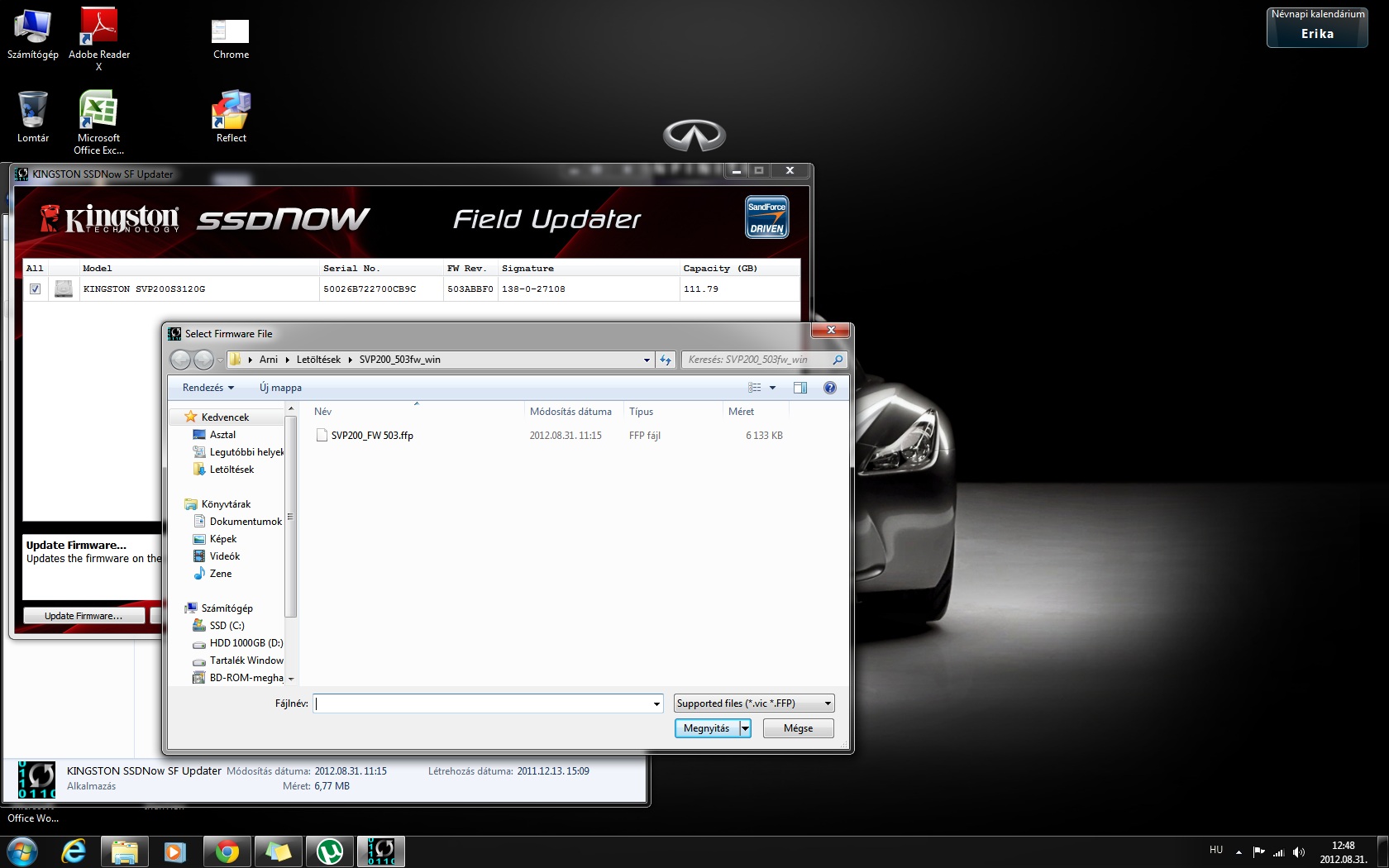Expand the address bar path dropdown
The height and width of the screenshot is (868, 1389).
(647, 360)
